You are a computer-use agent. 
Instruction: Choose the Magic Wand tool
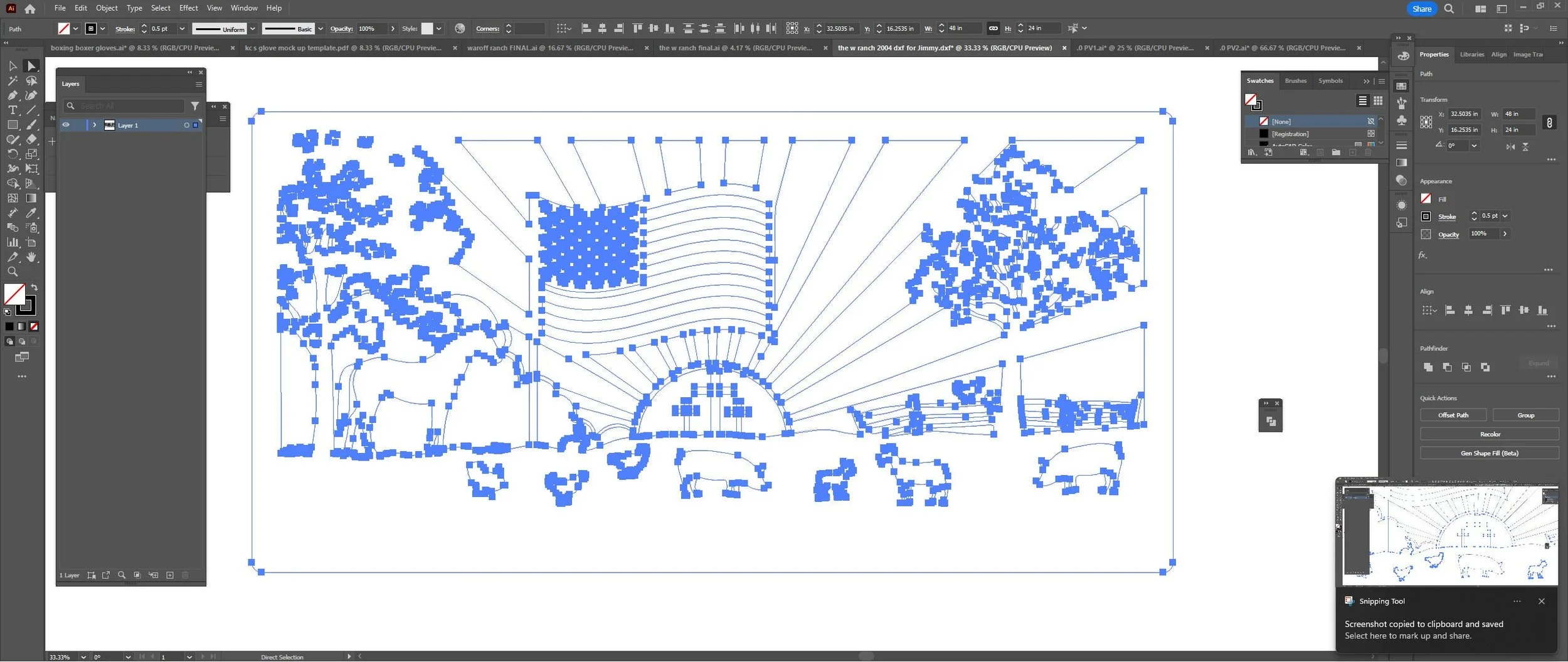pos(13,81)
